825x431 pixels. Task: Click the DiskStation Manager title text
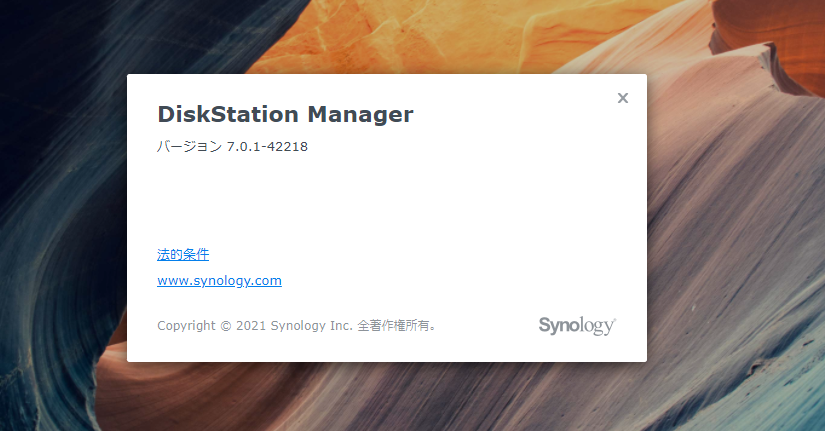[x=285, y=114]
